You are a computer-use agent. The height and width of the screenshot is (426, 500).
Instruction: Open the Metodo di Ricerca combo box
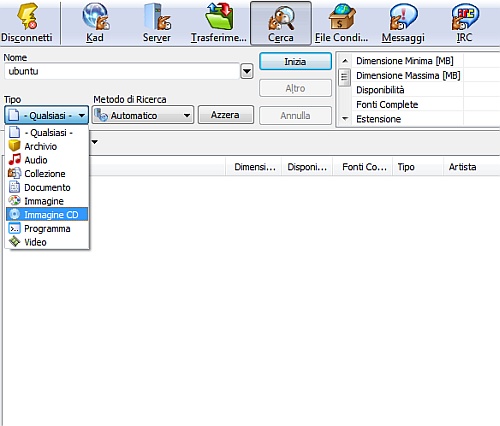pos(143,115)
